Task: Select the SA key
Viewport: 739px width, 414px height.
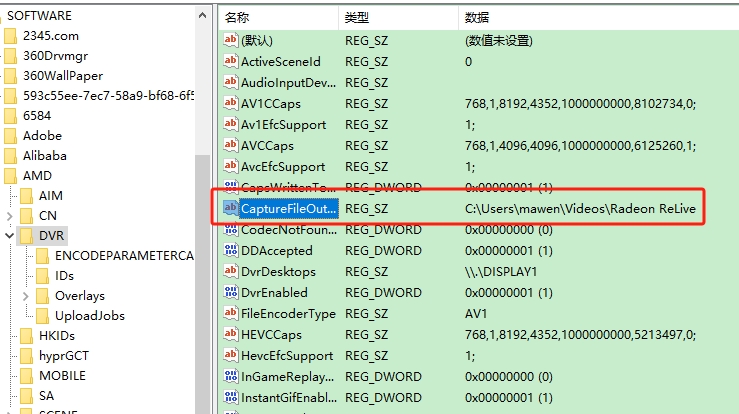Action: [46, 396]
